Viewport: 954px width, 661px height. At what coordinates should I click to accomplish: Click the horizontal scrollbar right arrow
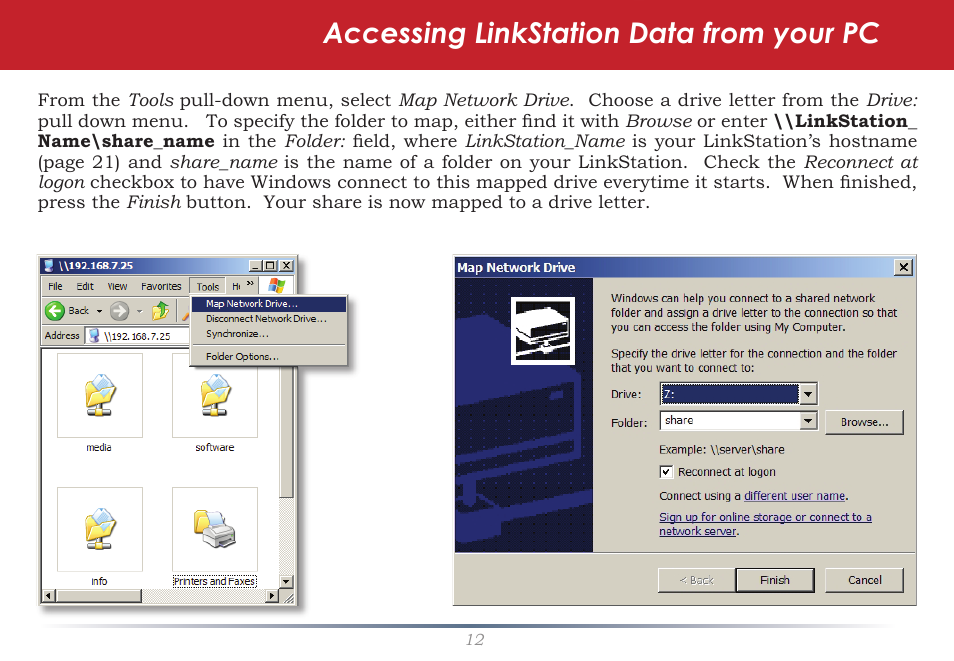tap(273, 596)
